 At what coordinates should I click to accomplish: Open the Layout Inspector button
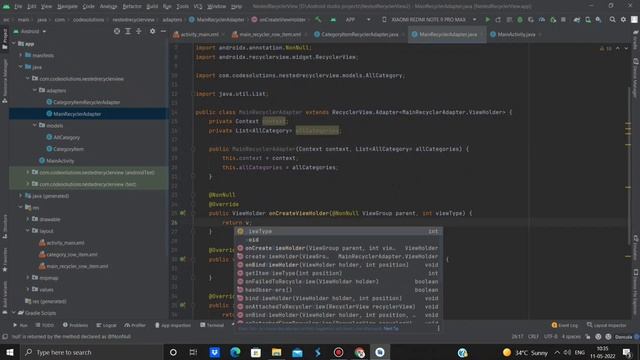tap(606, 325)
